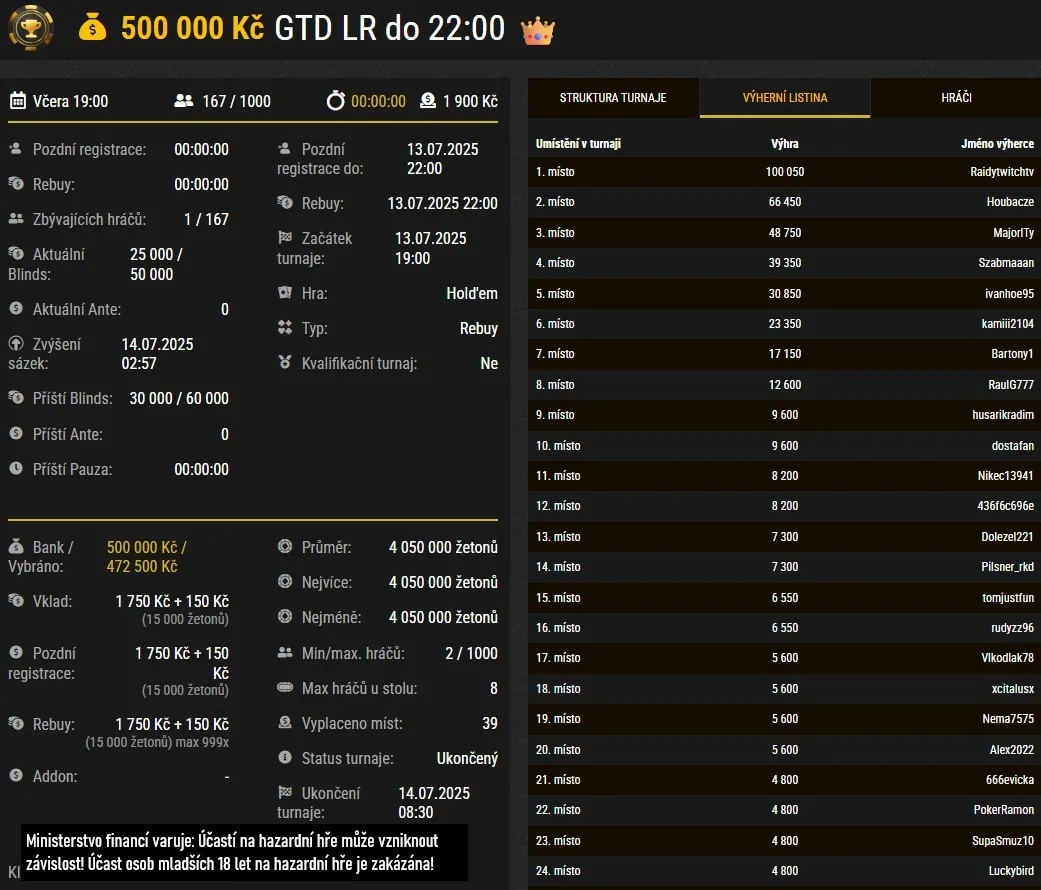
Task: Click the Ministerstvo financí warning banner
Action: click(244, 852)
